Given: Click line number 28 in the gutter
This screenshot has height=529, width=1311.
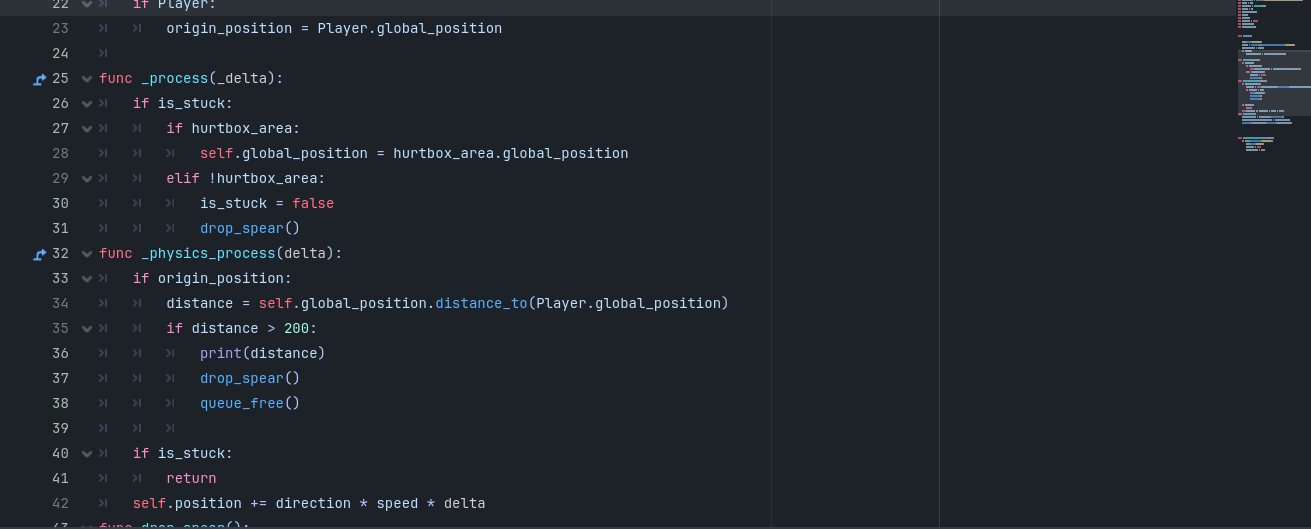Looking at the screenshot, I should [60, 154].
